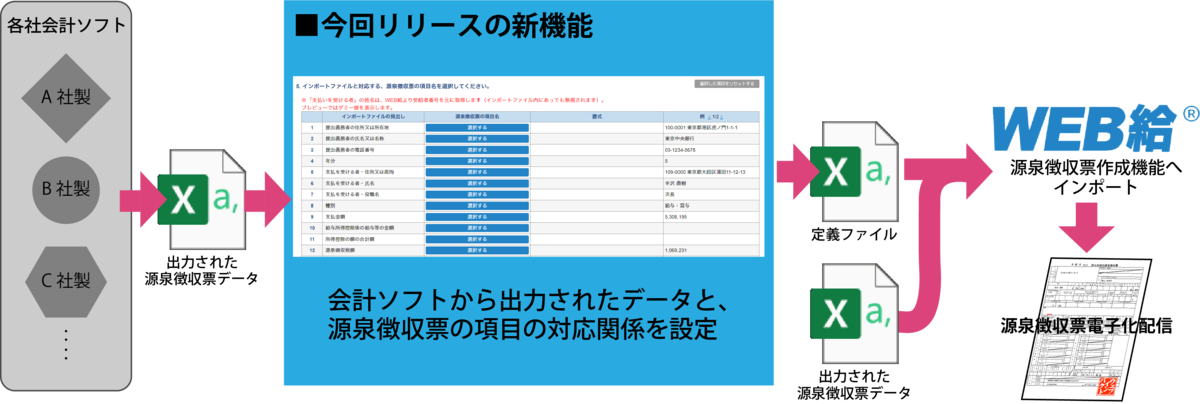This screenshot has width=1200, height=404.
Task: Click the インポートファイルの見出し column header
Action: coord(372,117)
